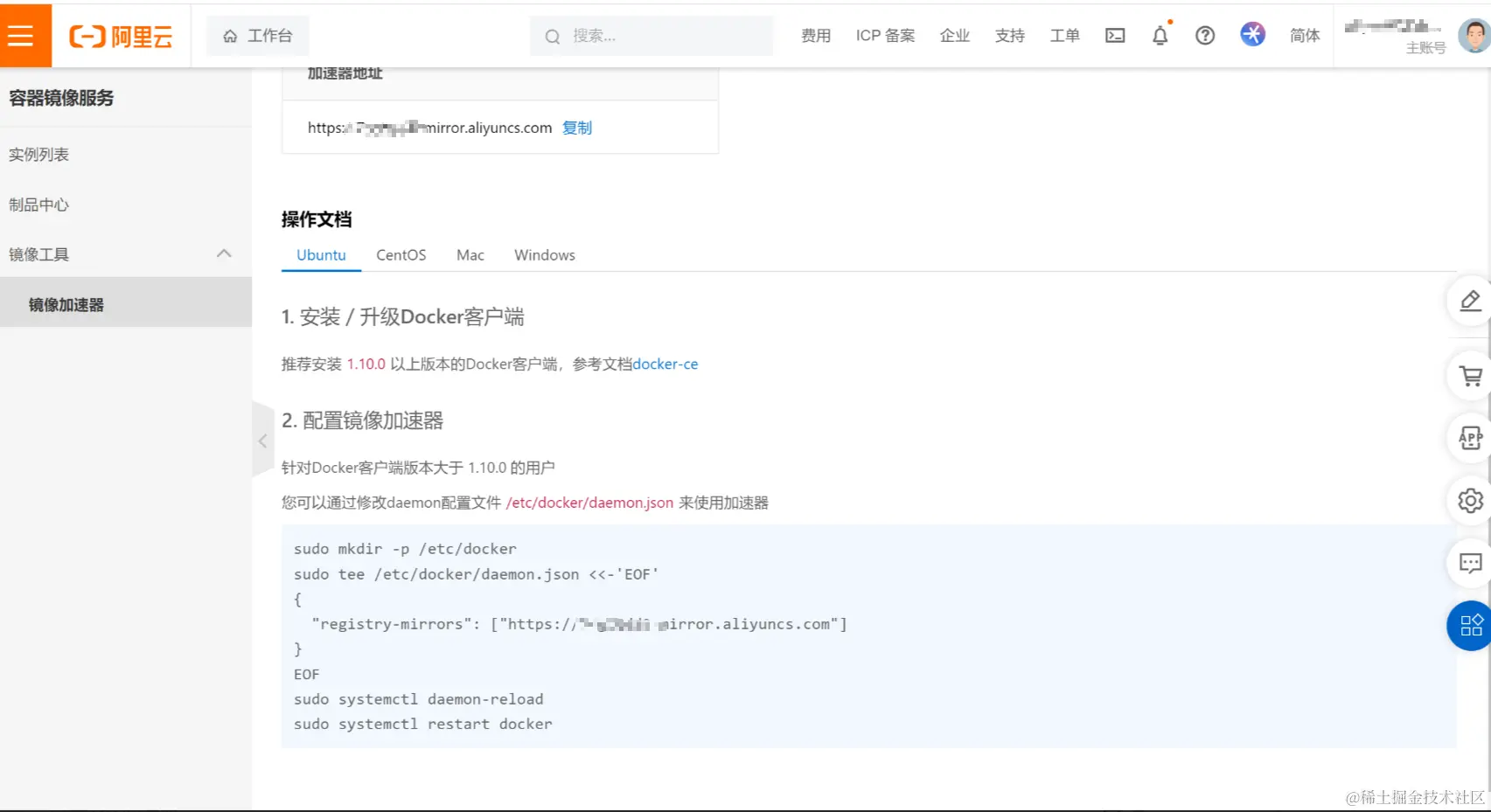Open the gear settings floating icon

click(x=1470, y=501)
